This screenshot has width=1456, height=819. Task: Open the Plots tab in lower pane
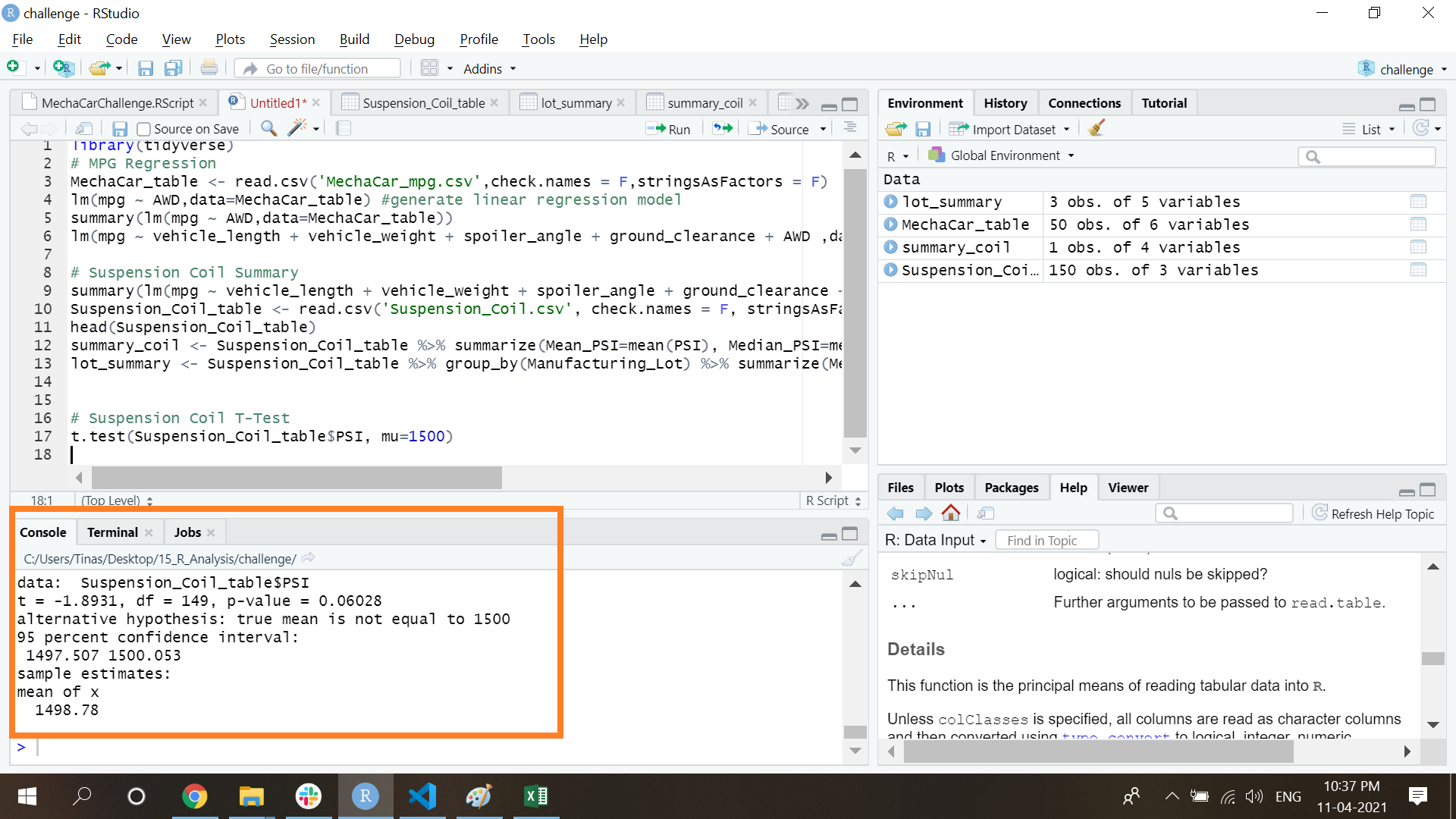pyautogui.click(x=949, y=488)
